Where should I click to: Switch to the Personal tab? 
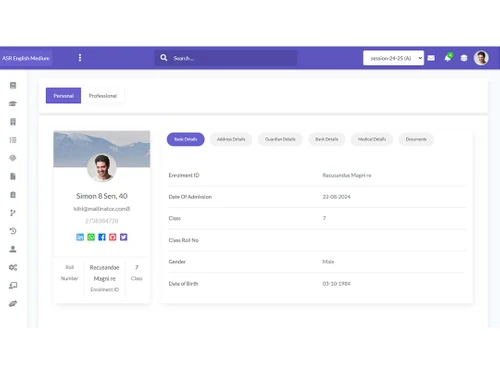63,96
